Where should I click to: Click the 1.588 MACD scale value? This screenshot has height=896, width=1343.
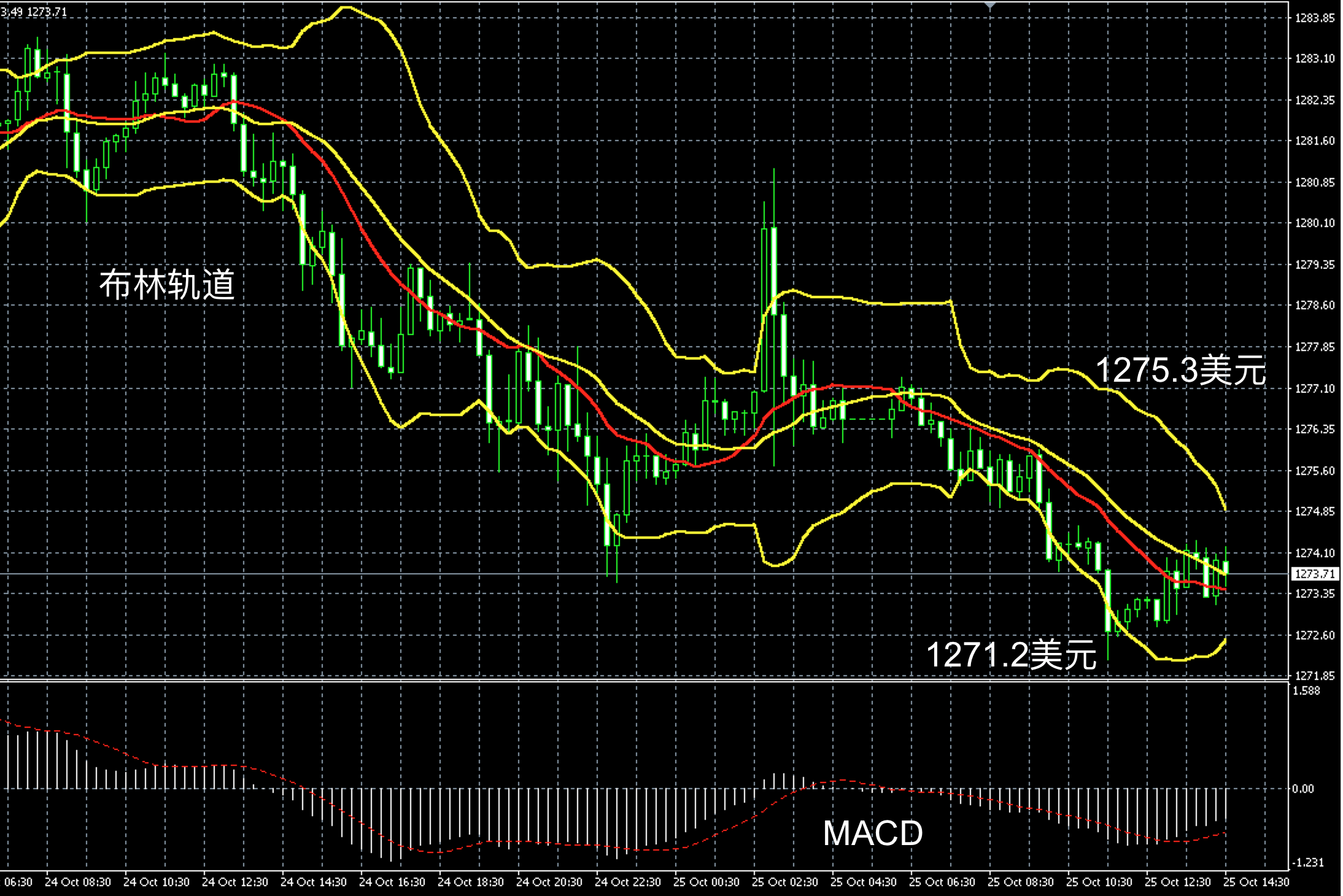coord(1306,691)
